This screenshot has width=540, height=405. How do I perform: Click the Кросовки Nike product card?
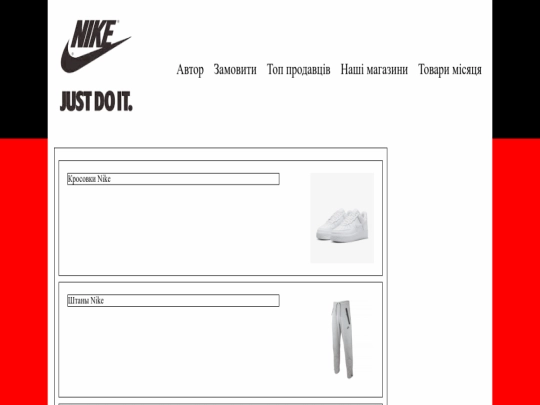(x=220, y=218)
